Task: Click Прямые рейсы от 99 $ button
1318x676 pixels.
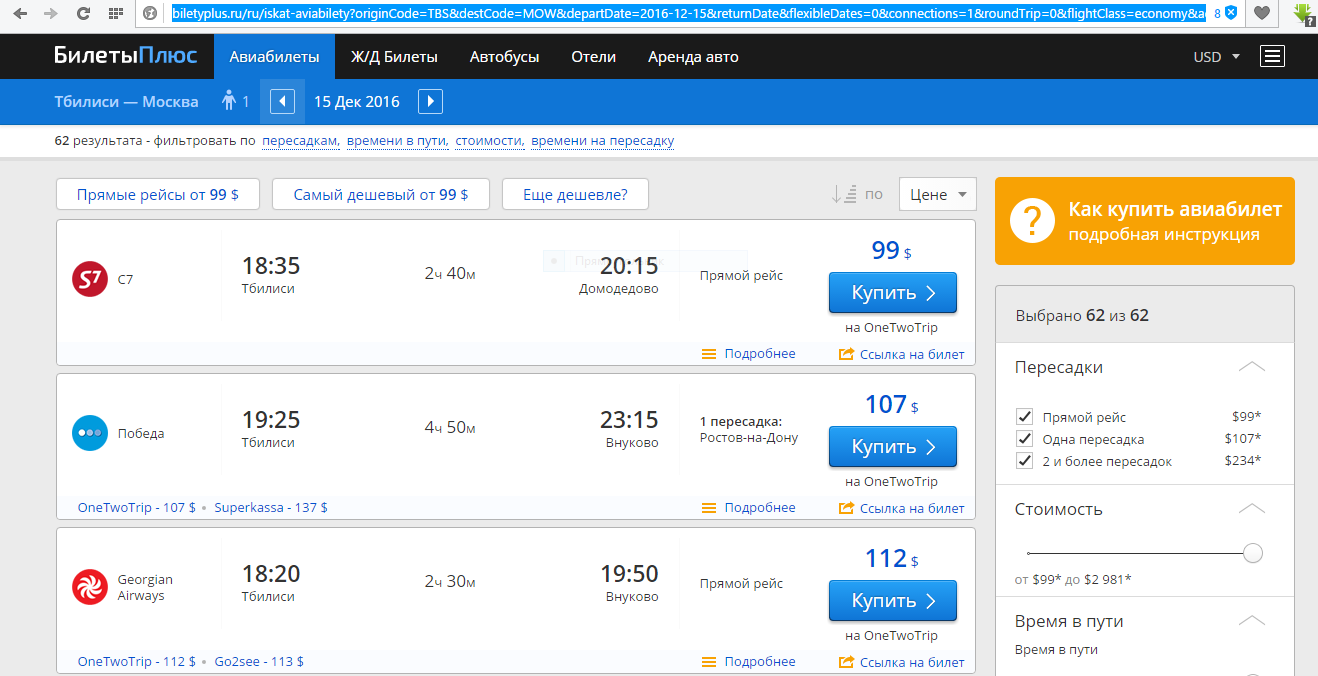Action: coord(158,194)
